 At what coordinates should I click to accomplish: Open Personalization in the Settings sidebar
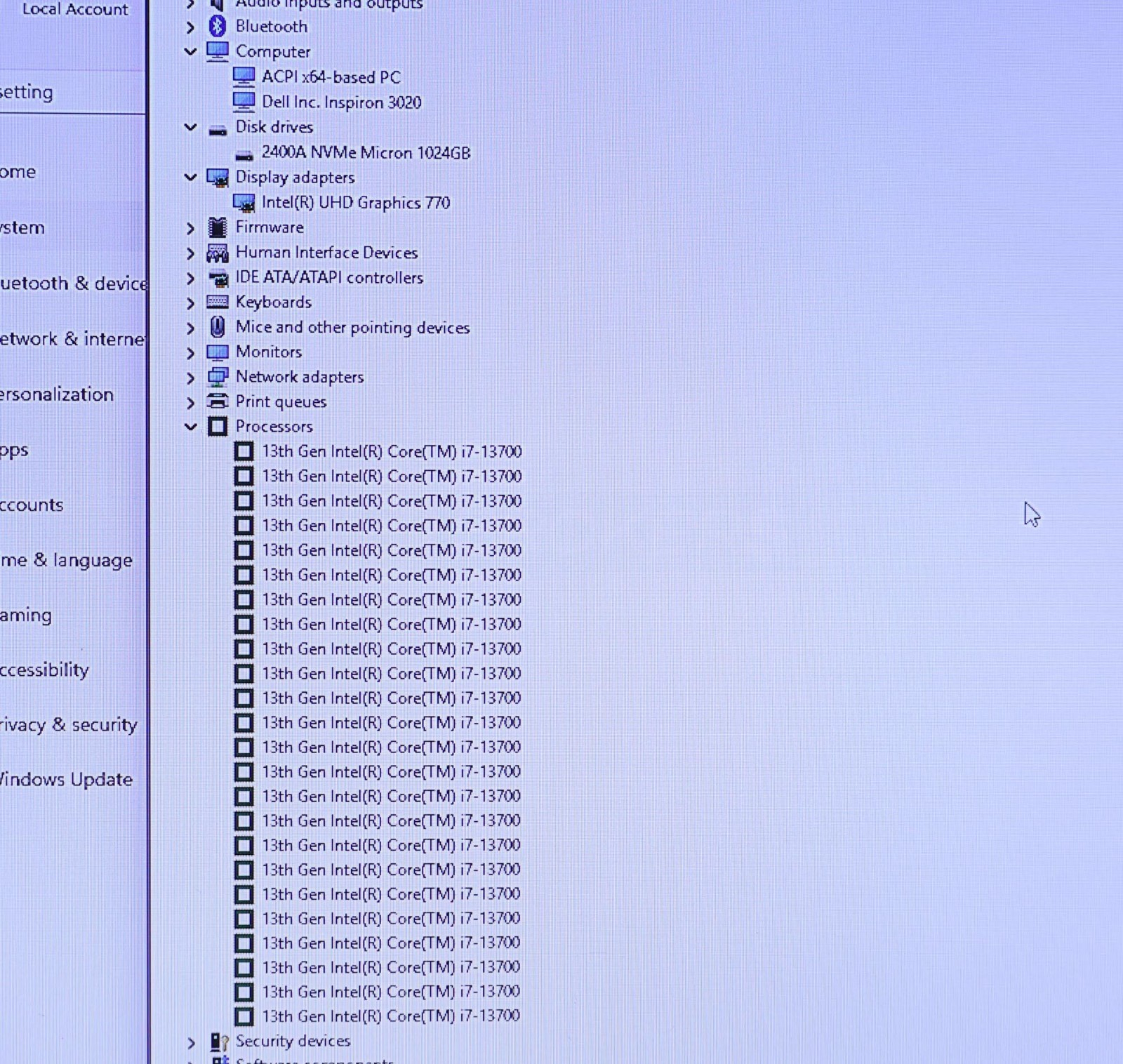(57, 394)
